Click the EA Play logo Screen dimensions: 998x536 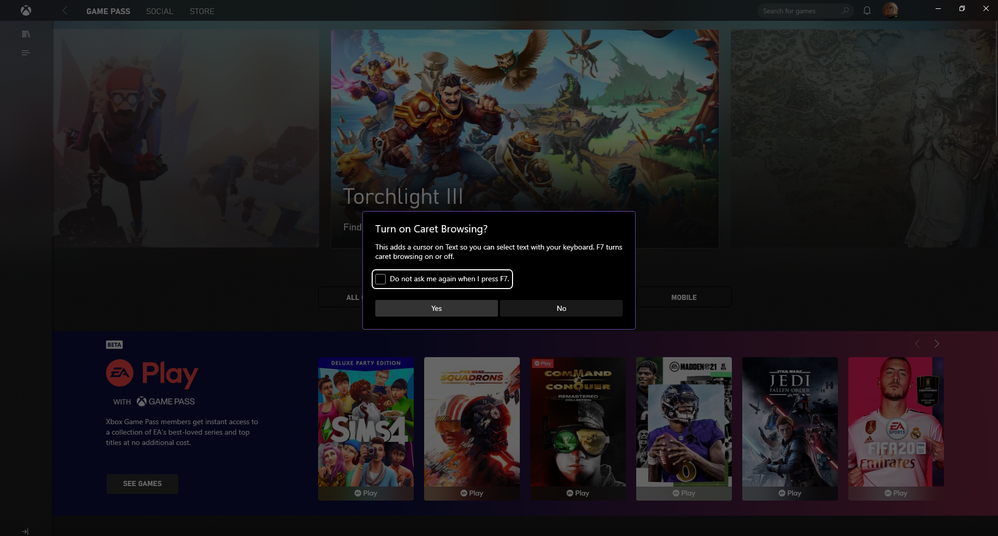tap(151, 374)
